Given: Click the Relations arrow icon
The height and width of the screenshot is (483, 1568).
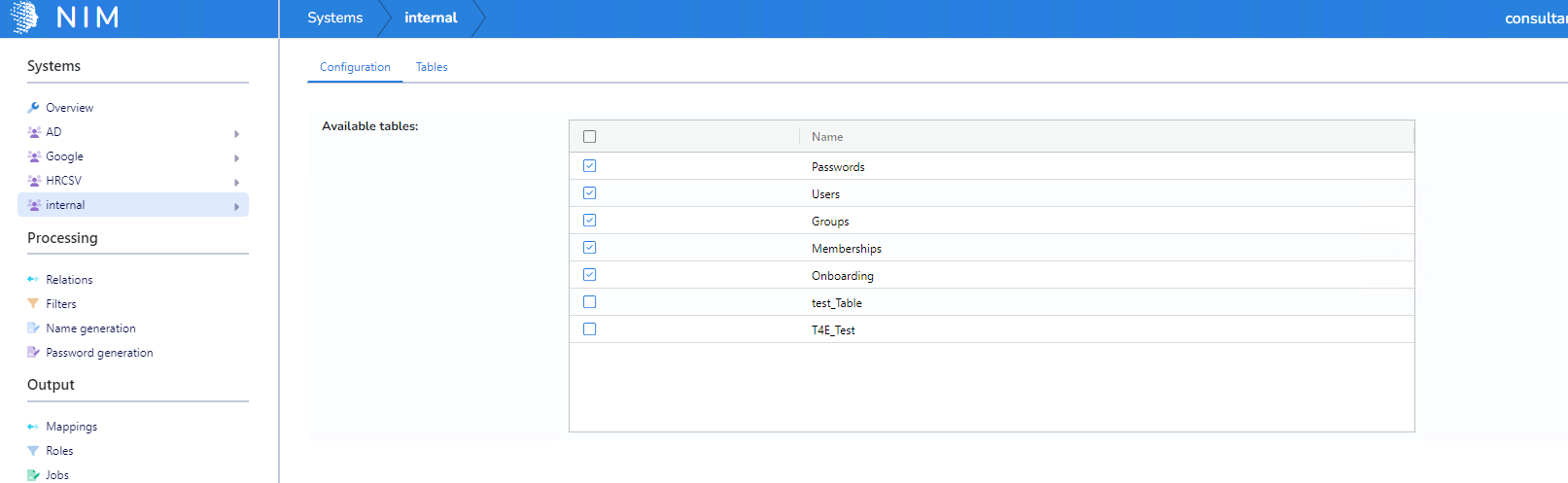Looking at the screenshot, I should [33, 280].
